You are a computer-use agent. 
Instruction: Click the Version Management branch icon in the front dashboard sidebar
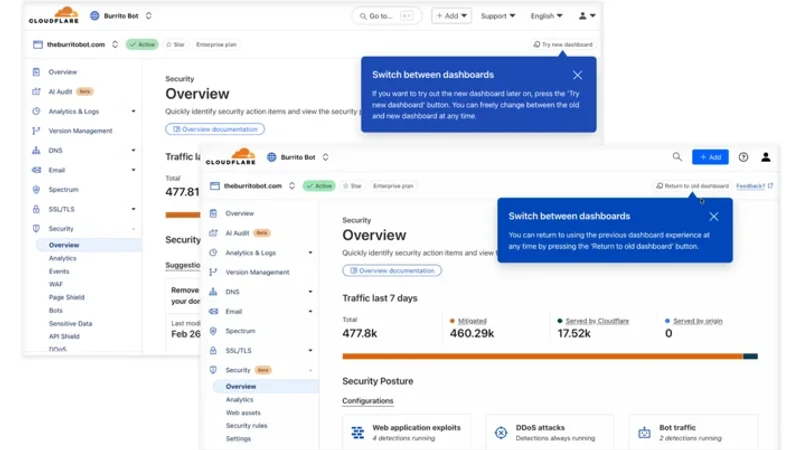[213, 272]
